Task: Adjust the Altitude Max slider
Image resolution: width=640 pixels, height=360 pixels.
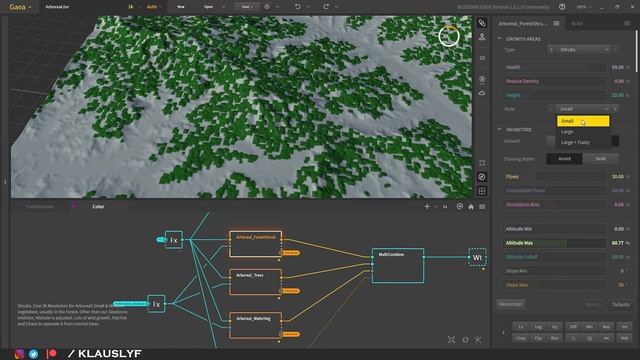Action: click(x=555, y=243)
